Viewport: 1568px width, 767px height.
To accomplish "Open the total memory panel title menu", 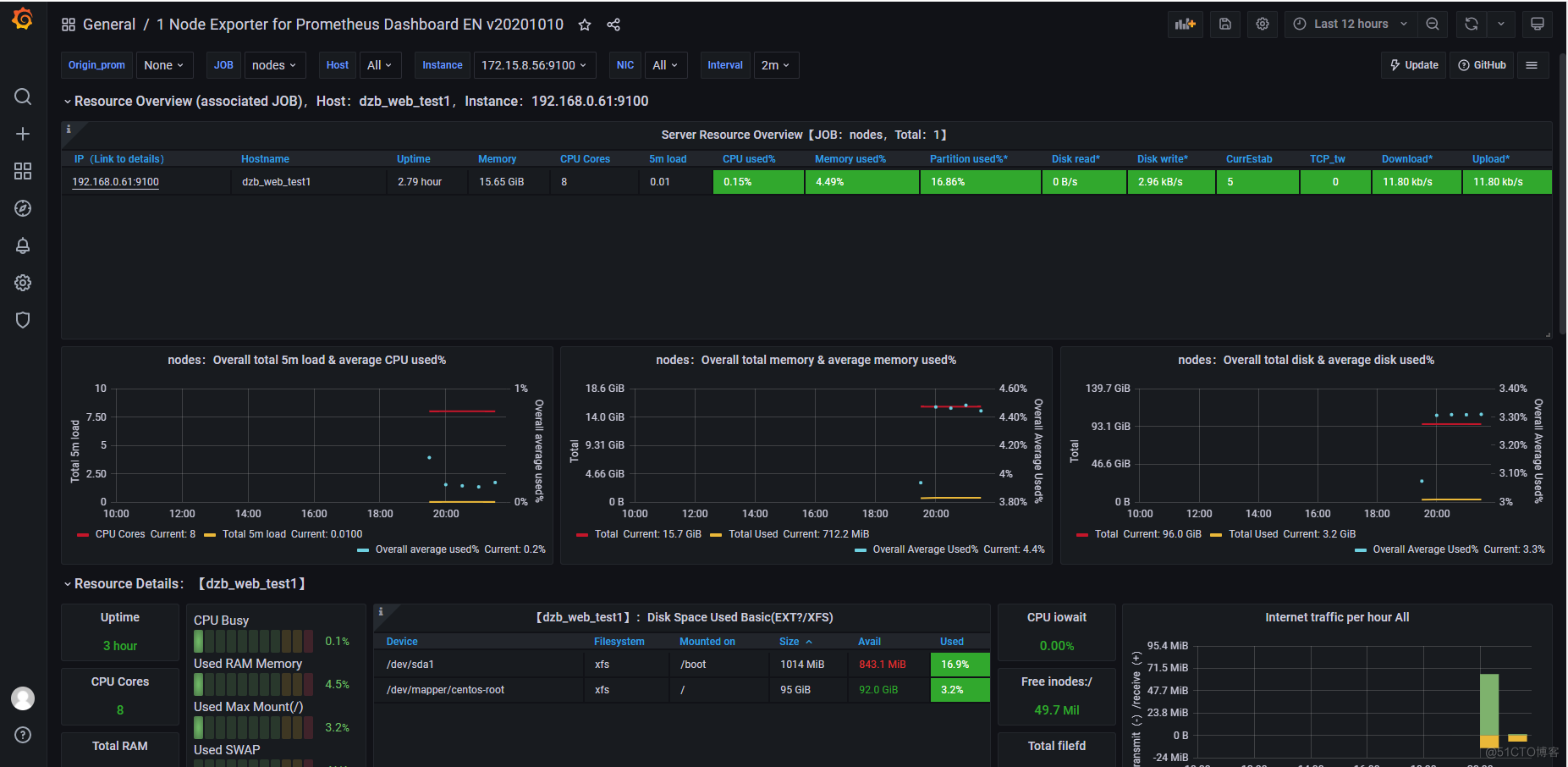I will point(806,360).
